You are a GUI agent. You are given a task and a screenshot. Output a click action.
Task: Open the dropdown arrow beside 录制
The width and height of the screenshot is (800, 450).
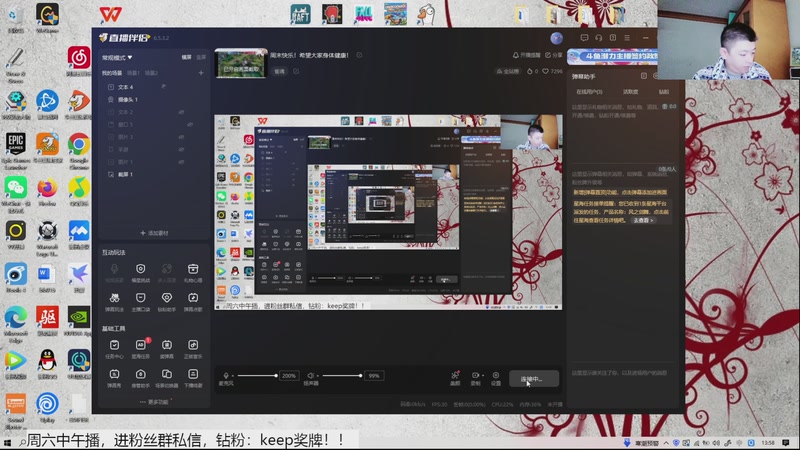coord(483,376)
